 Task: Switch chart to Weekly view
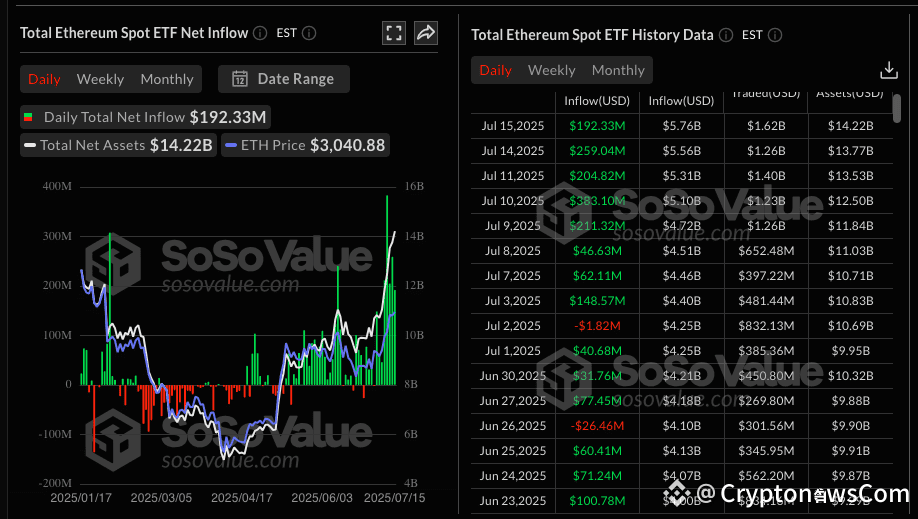click(100, 79)
